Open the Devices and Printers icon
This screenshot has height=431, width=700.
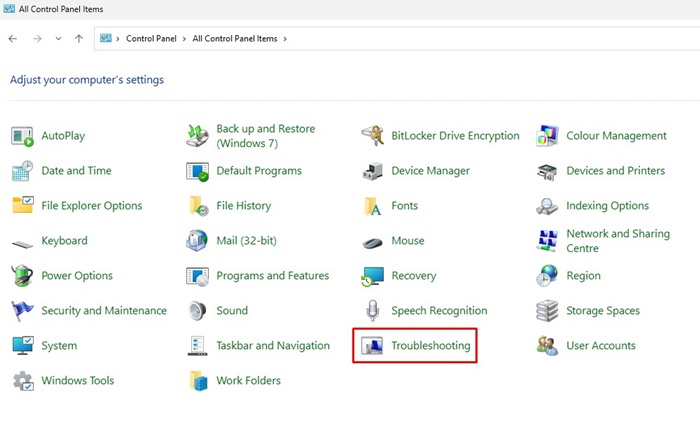point(547,171)
